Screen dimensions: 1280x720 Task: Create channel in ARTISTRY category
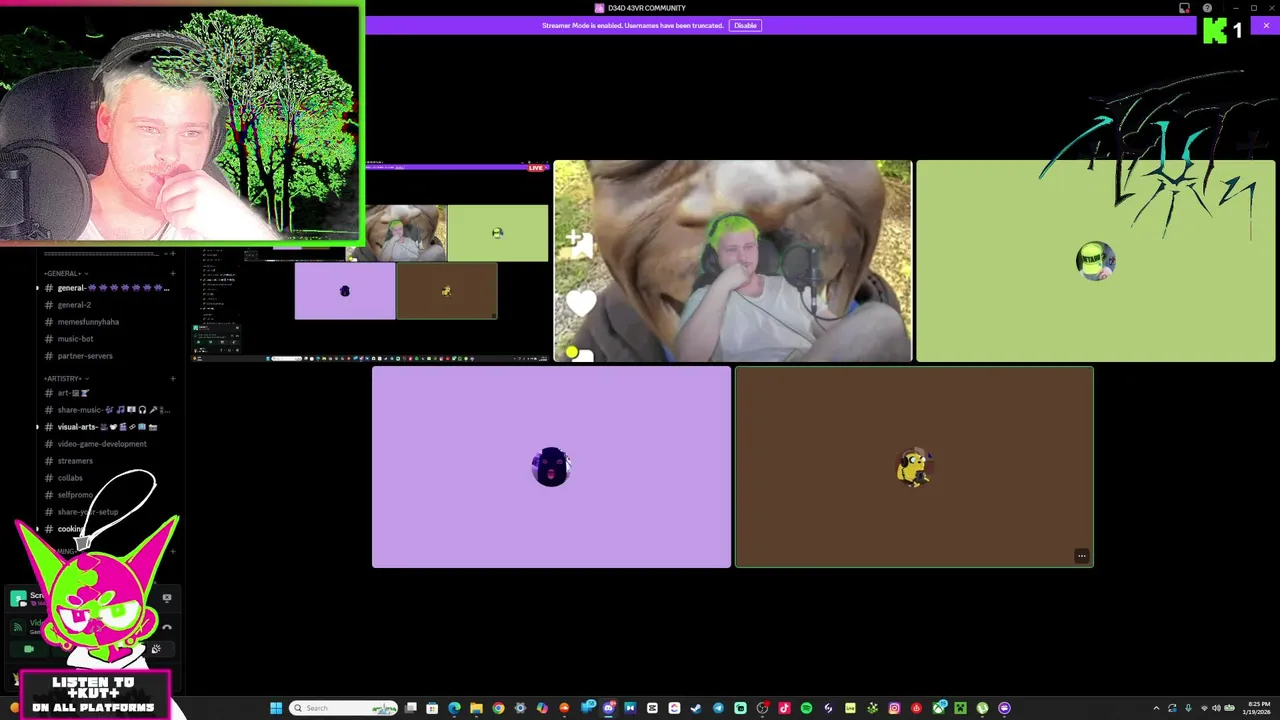click(173, 379)
